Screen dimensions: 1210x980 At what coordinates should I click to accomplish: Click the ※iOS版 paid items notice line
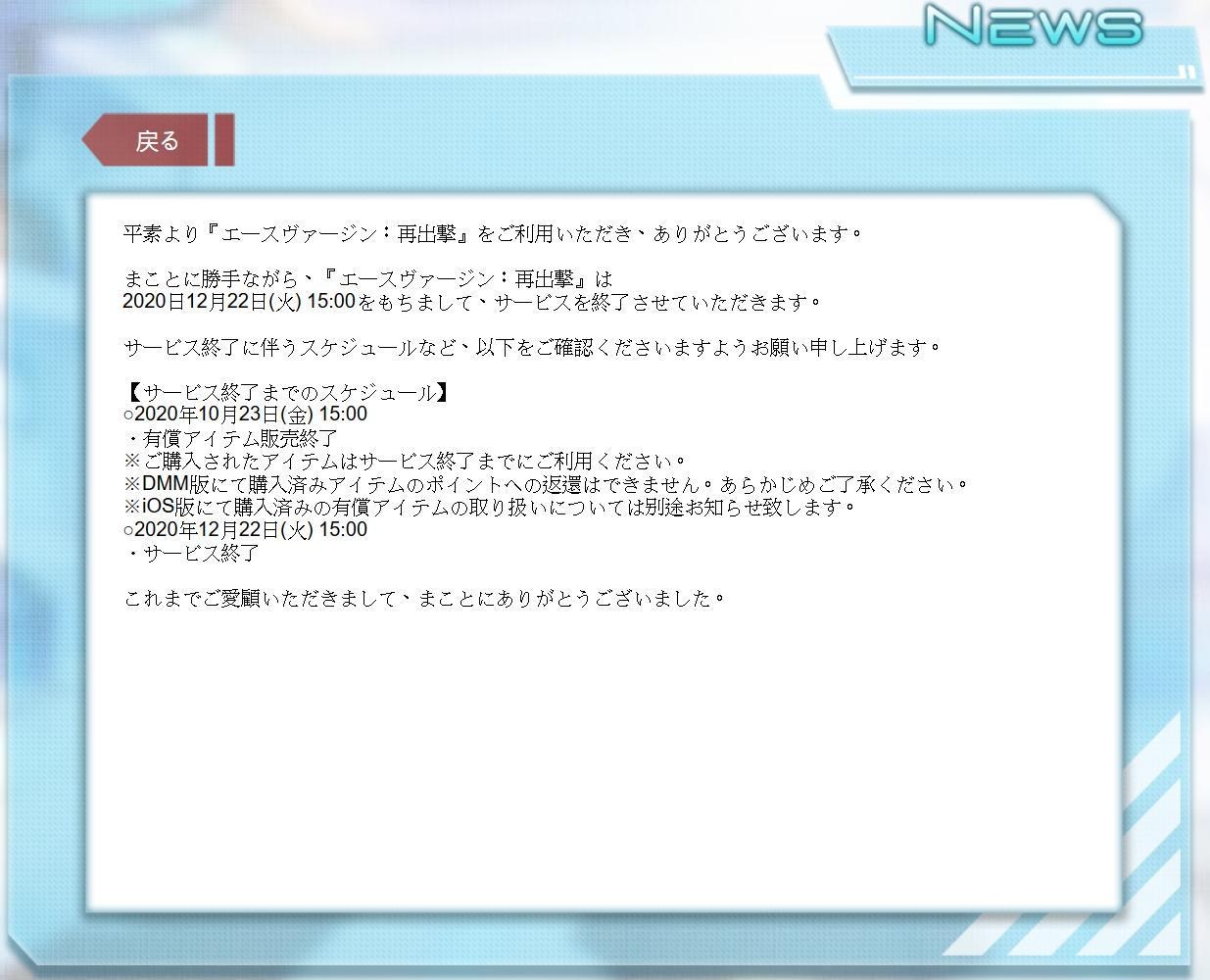[x=490, y=507]
